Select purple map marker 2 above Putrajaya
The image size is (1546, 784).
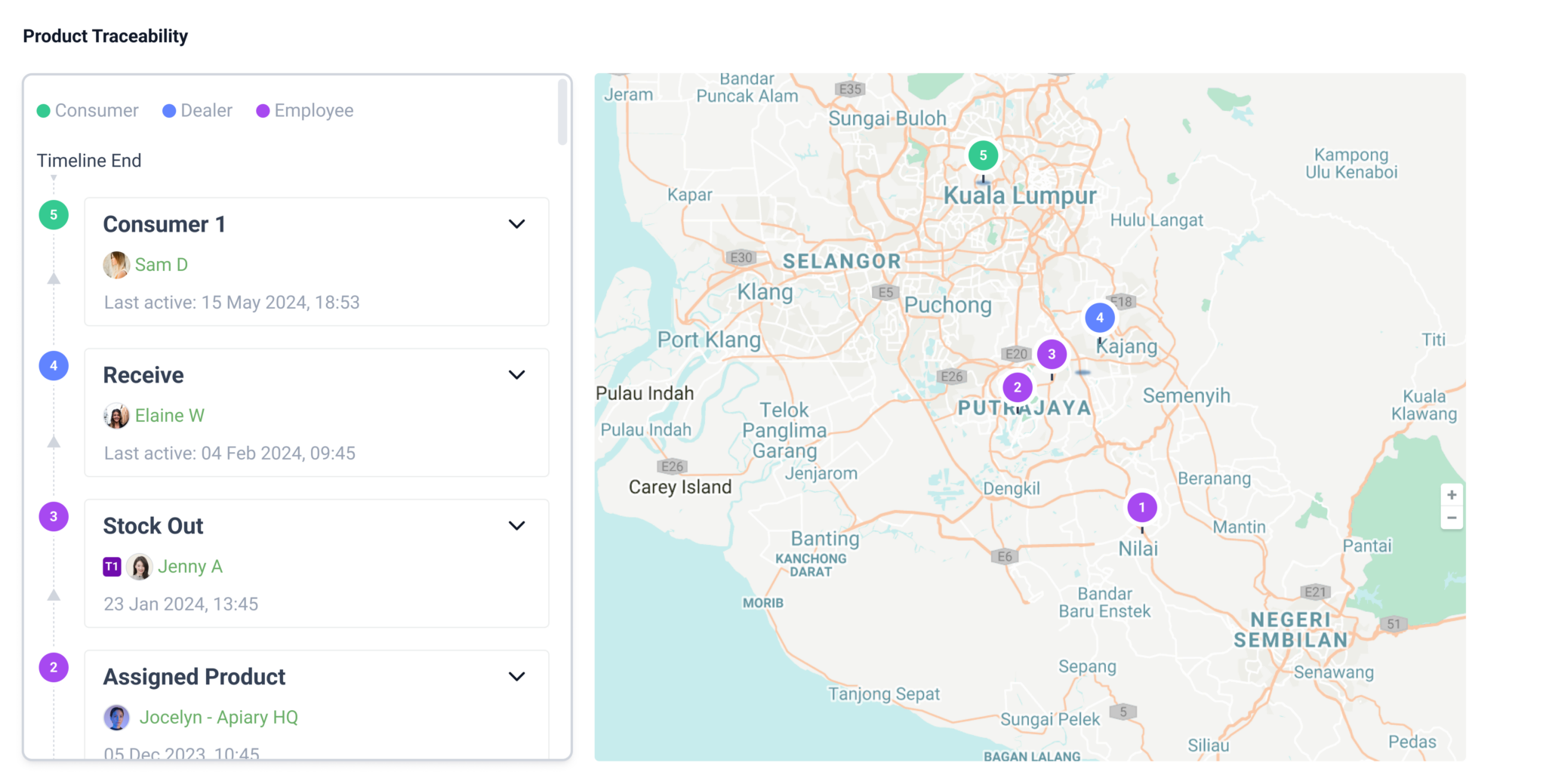point(1017,388)
